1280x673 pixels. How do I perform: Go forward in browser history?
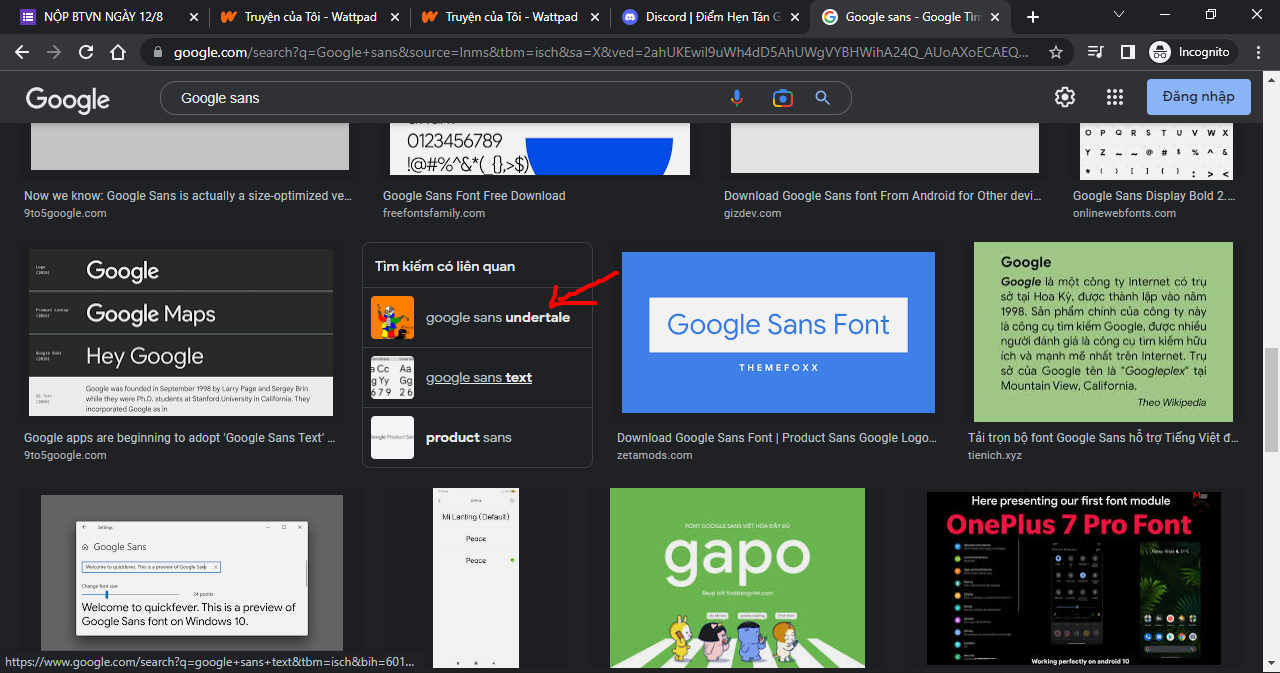point(54,52)
